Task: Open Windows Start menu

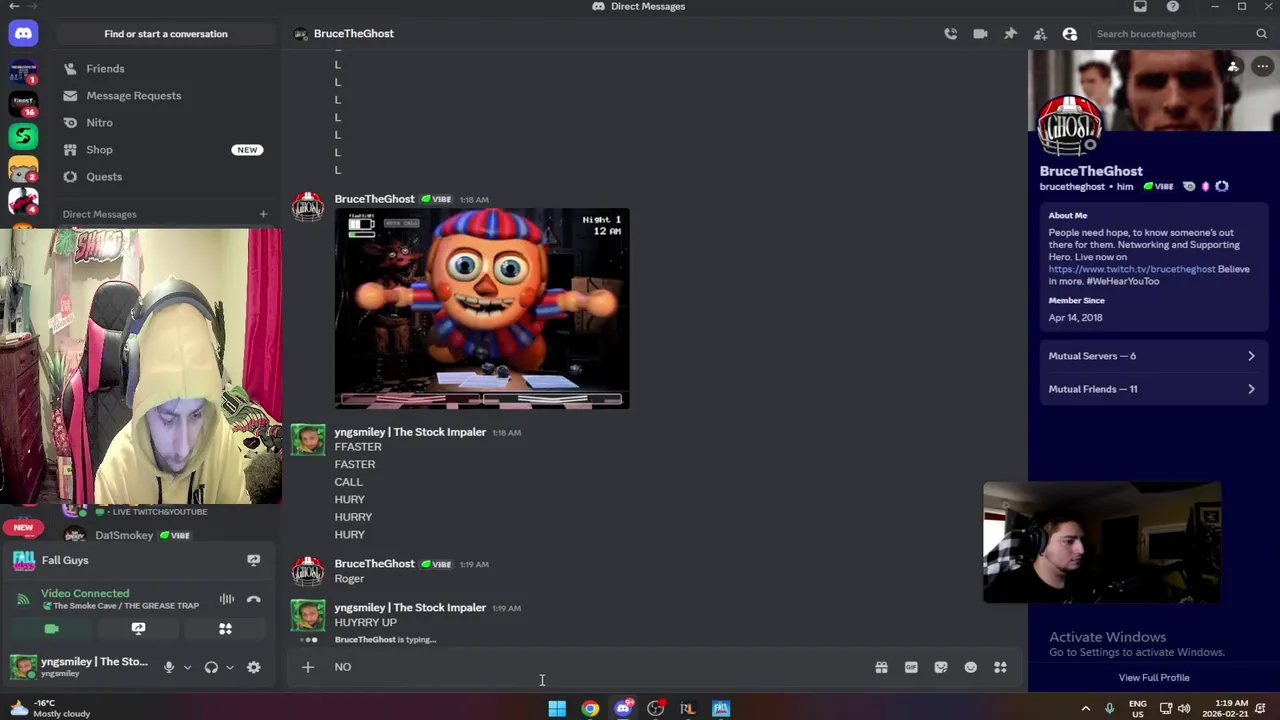Action: tap(557, 709)
